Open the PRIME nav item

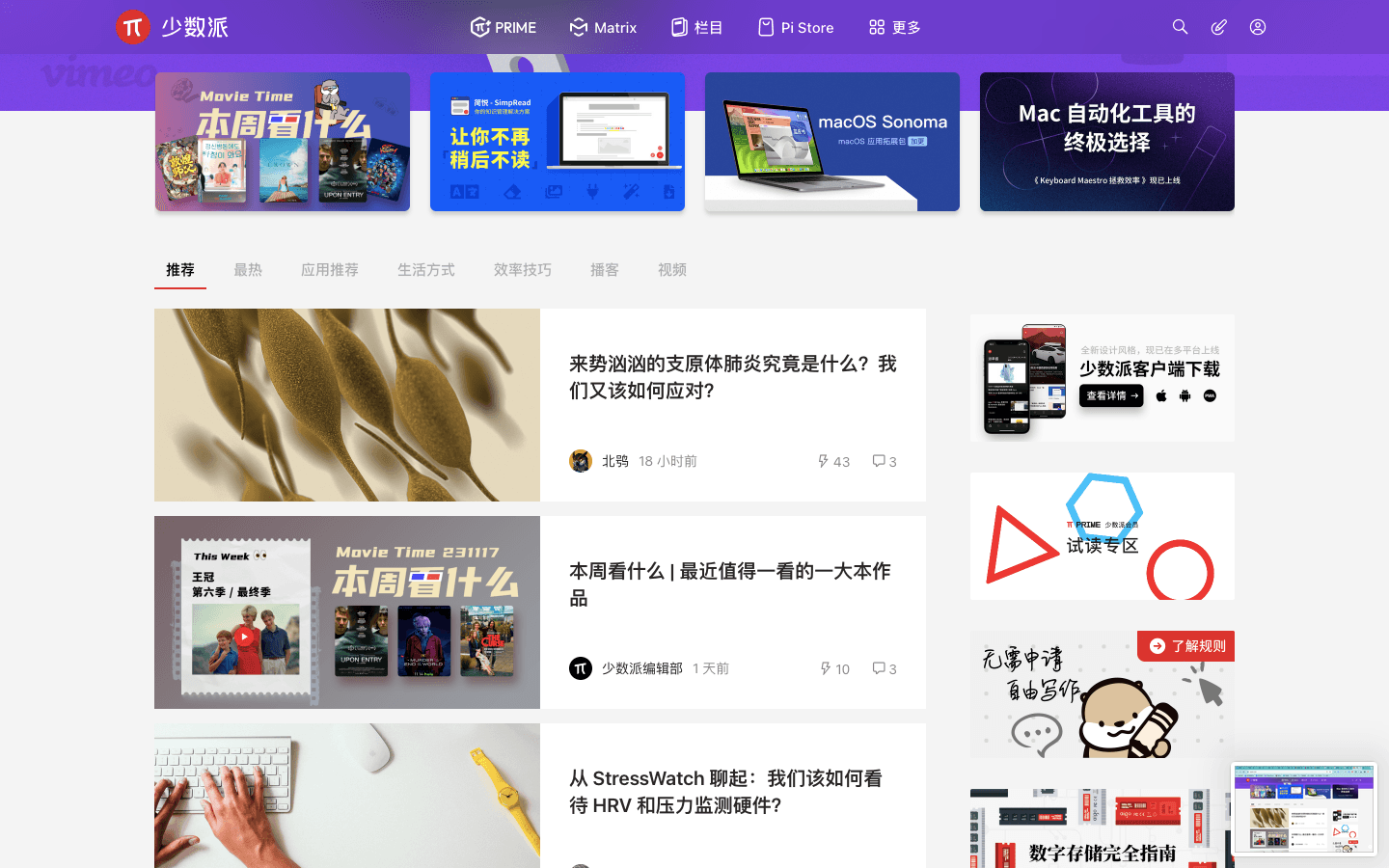point(504,27)
